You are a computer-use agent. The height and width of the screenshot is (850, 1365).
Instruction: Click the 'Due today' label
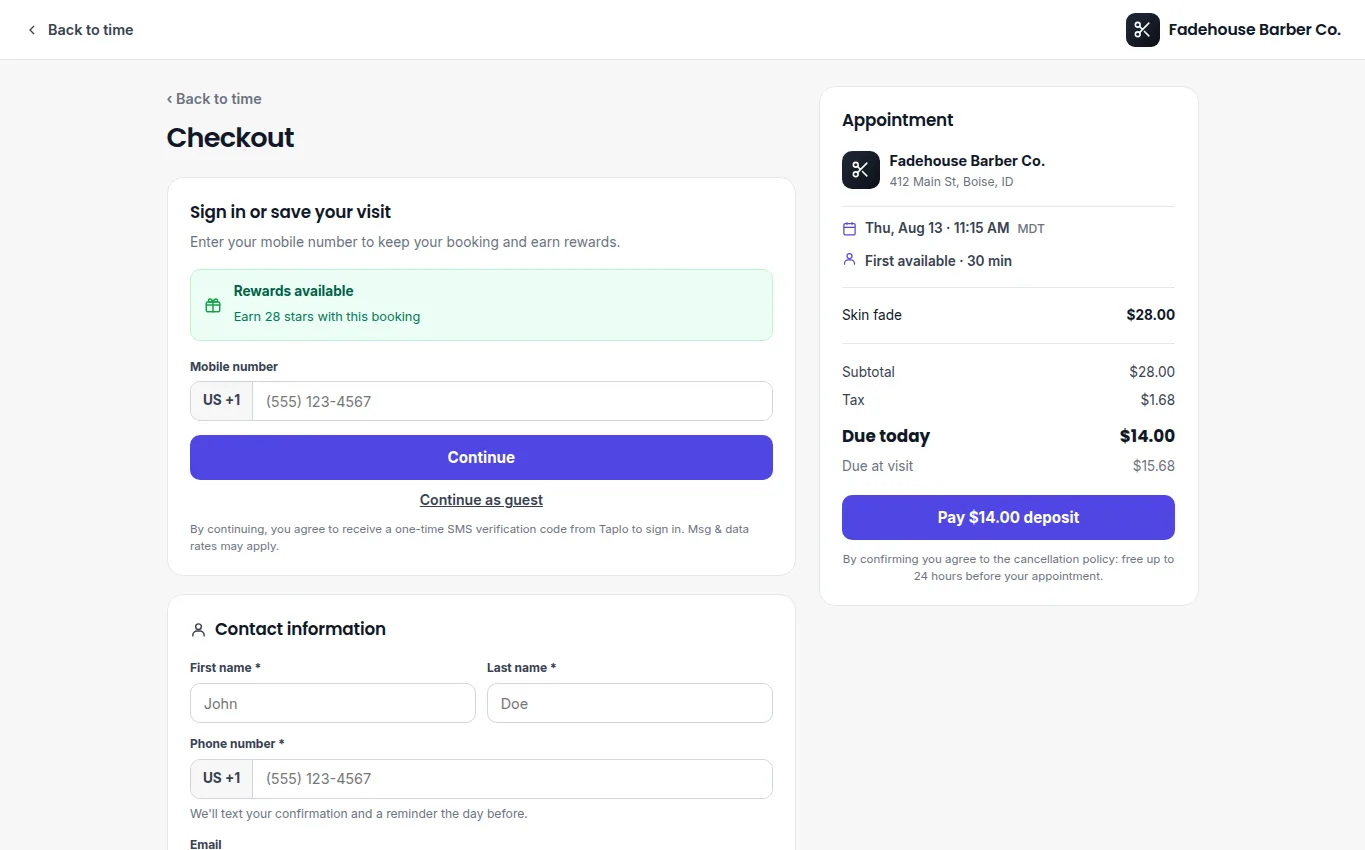pyautogui.click(x=886, y=436)
